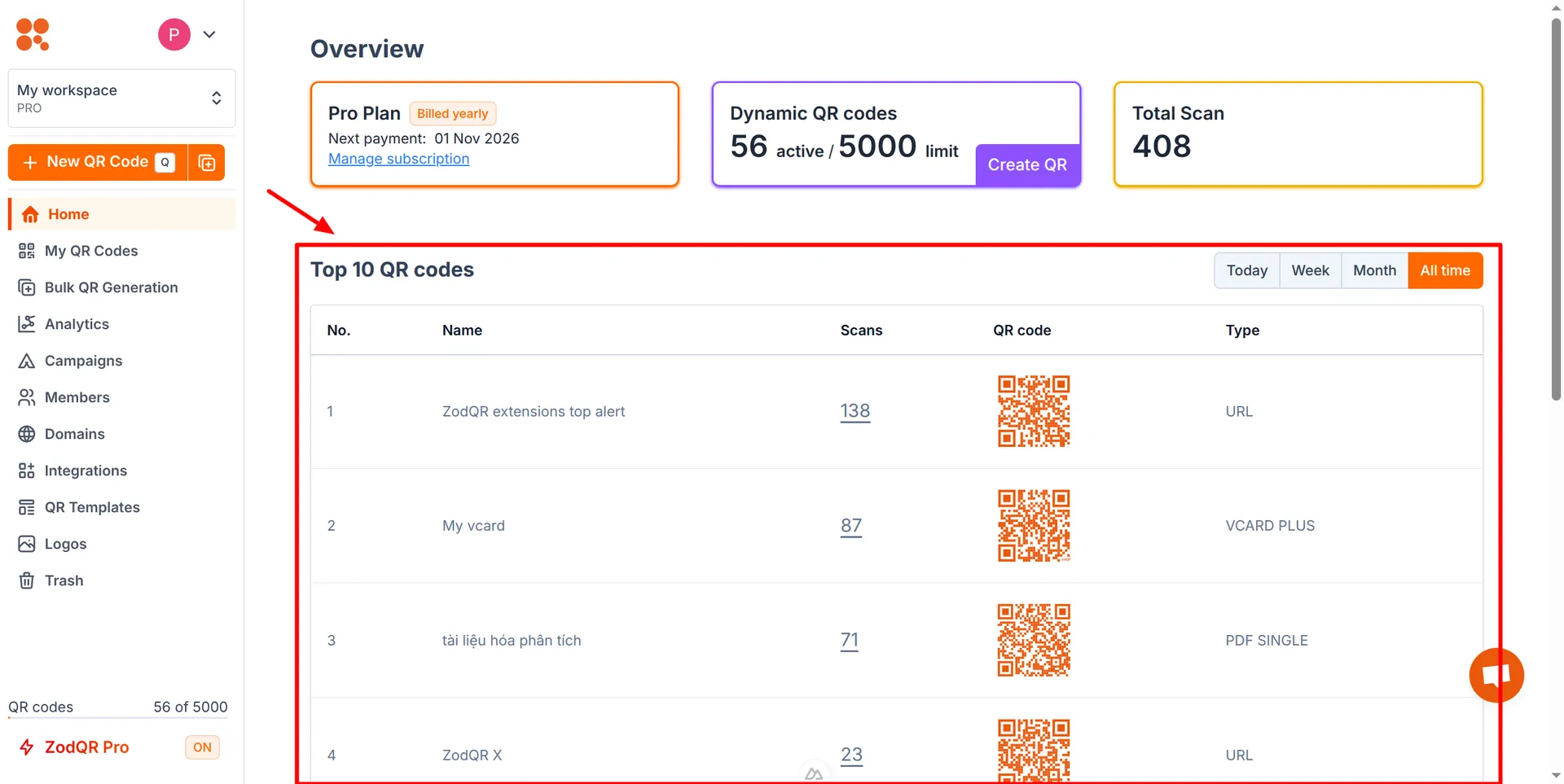The image size is (1564, 784).
Task: Click the Name column header
Action: [x=462, y=331]
